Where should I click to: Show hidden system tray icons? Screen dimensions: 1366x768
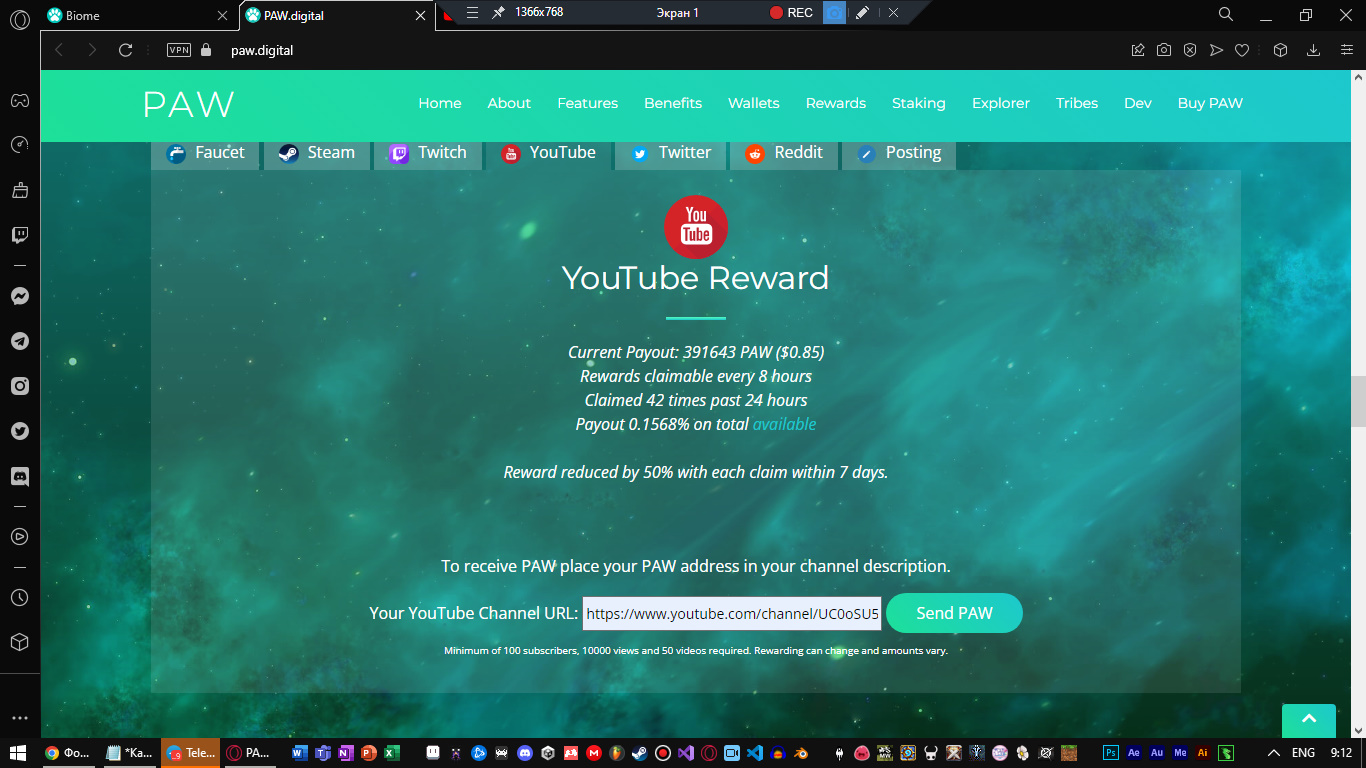tap(1273, 753)
